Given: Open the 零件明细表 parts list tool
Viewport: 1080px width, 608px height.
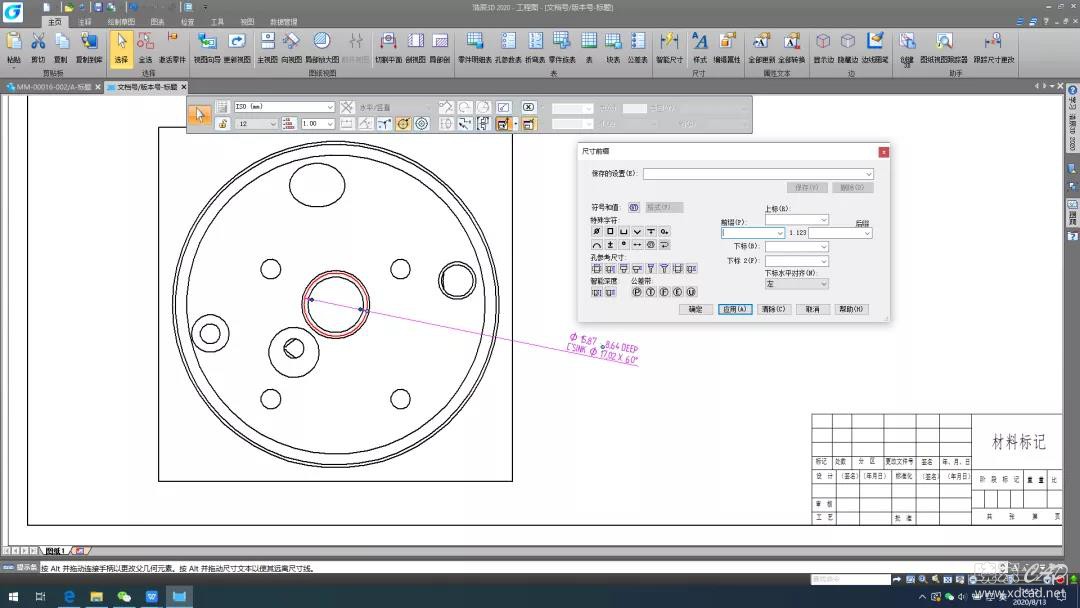Looking at the screenshot, I should pyautogui.click(x=475, y=41).
